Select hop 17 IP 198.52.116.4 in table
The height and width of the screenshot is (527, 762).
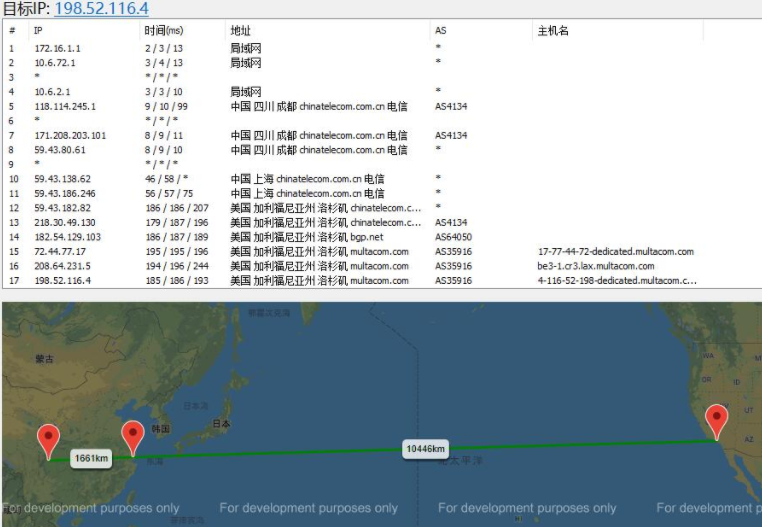click(62, 281)
